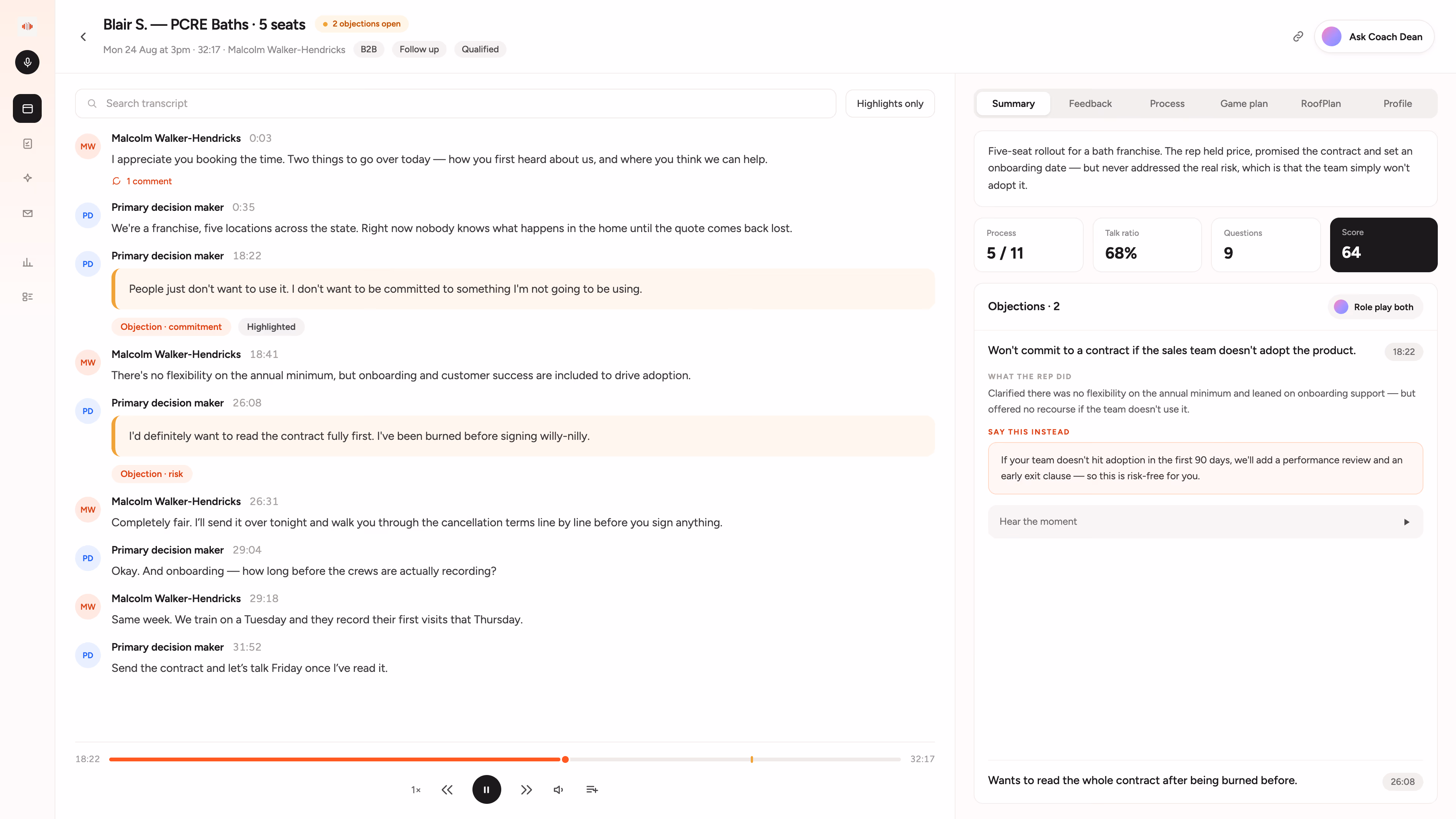Click the volume speaker icon
Screen dimensions: 1456x819
click(x=559, y=789)
